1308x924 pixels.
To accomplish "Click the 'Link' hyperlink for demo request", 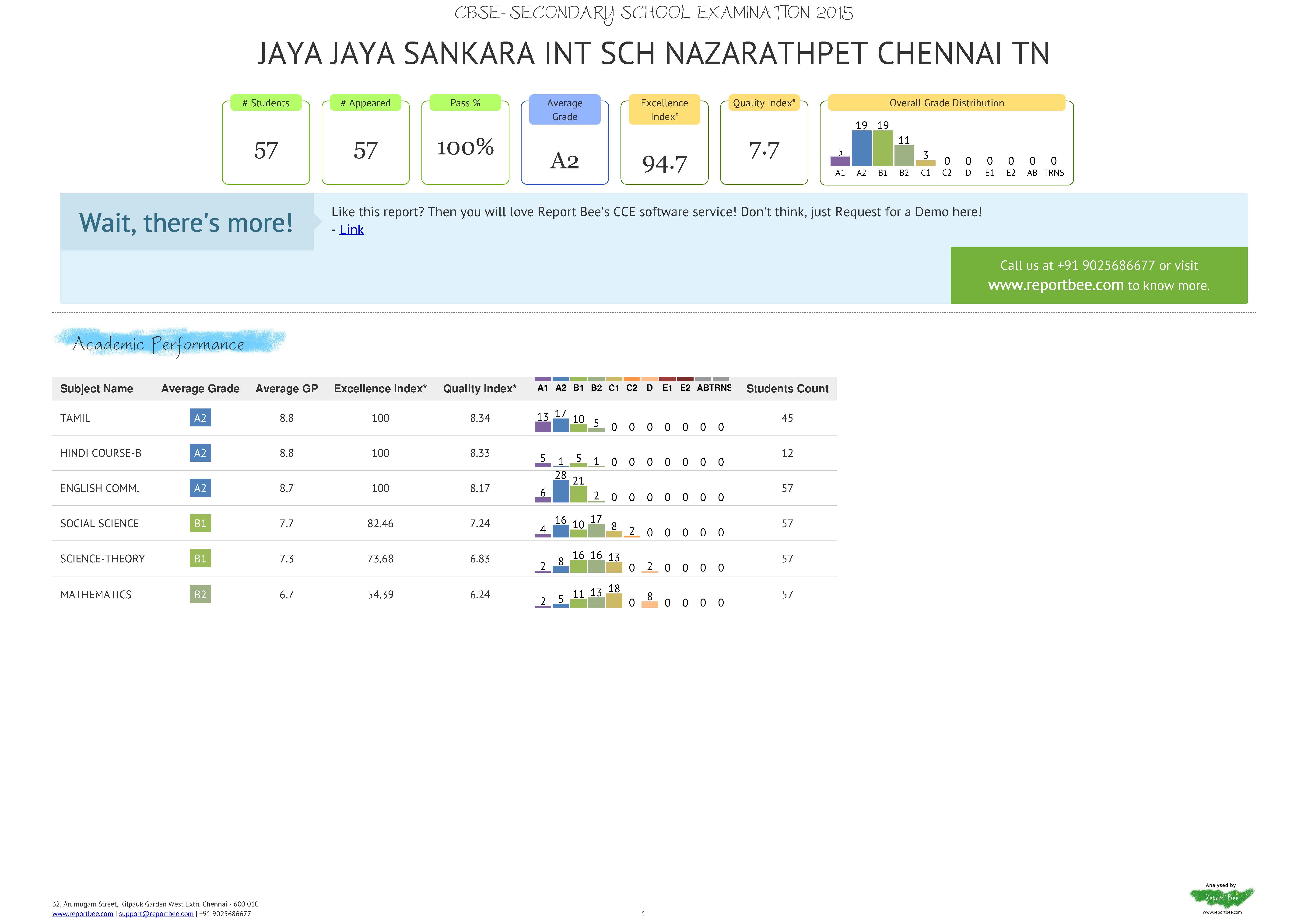I will point(351,230).
